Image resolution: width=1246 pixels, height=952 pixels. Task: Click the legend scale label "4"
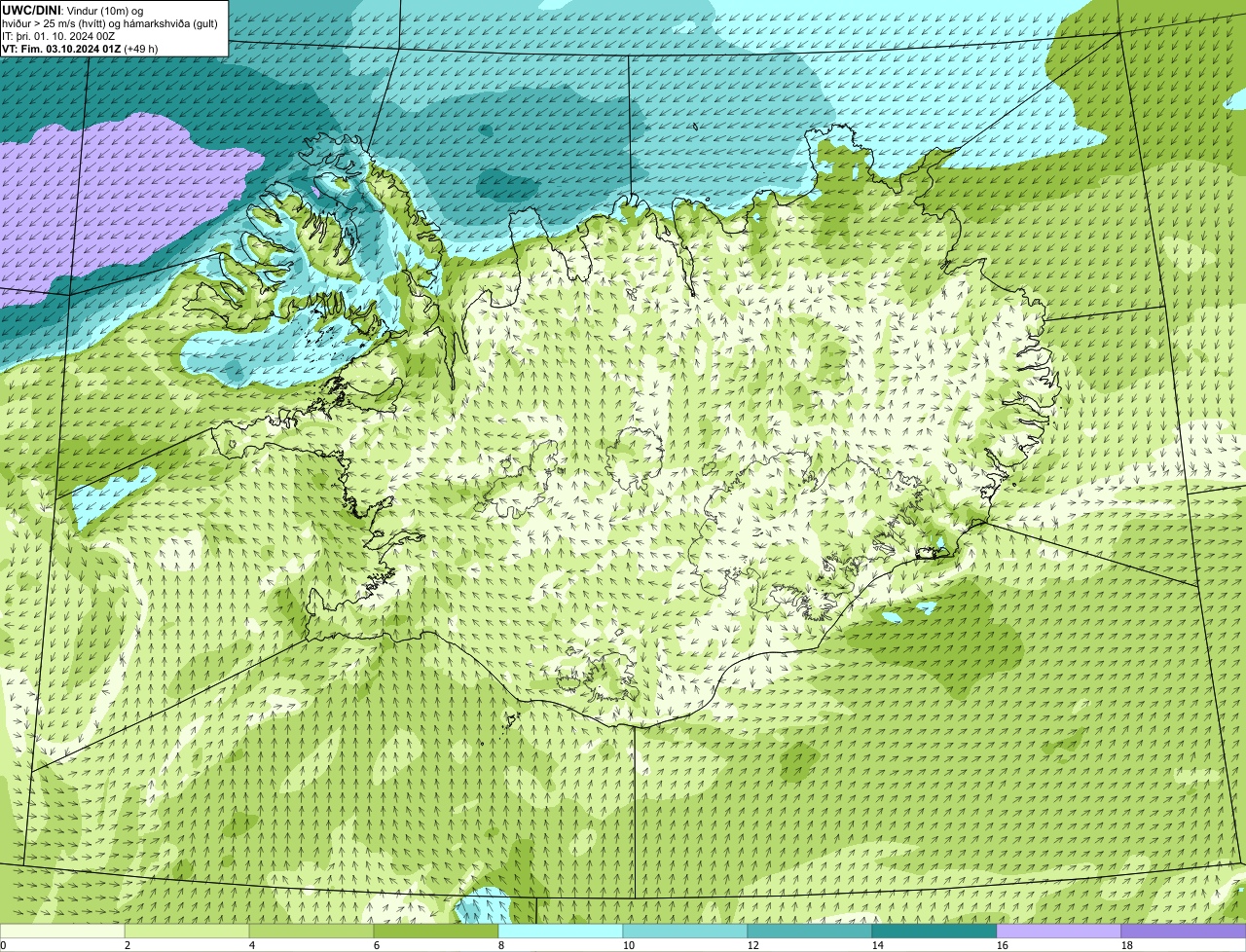(x=252, y=945)
